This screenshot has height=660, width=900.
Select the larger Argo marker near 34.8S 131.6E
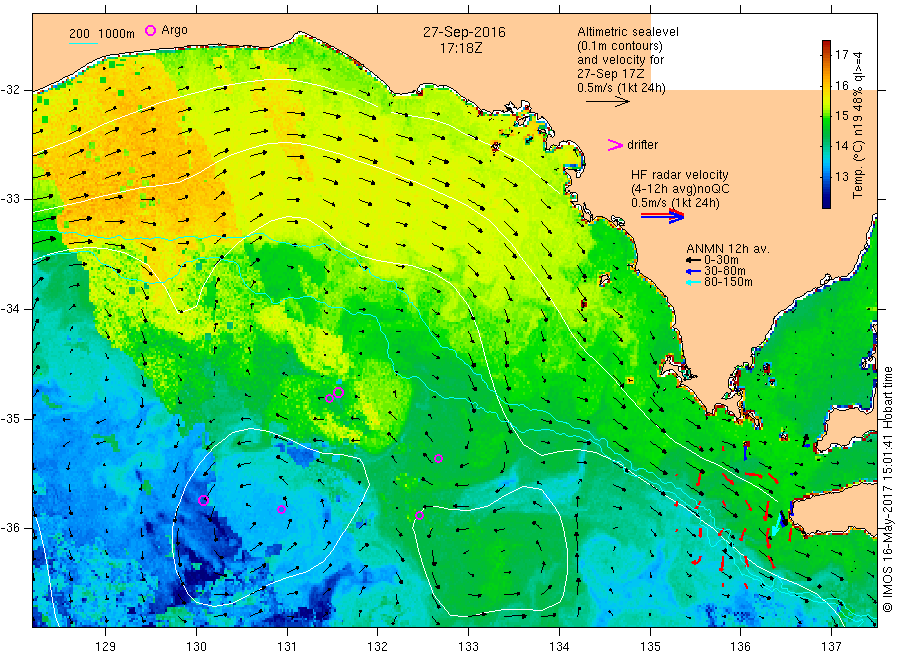[x=339, y=393]
